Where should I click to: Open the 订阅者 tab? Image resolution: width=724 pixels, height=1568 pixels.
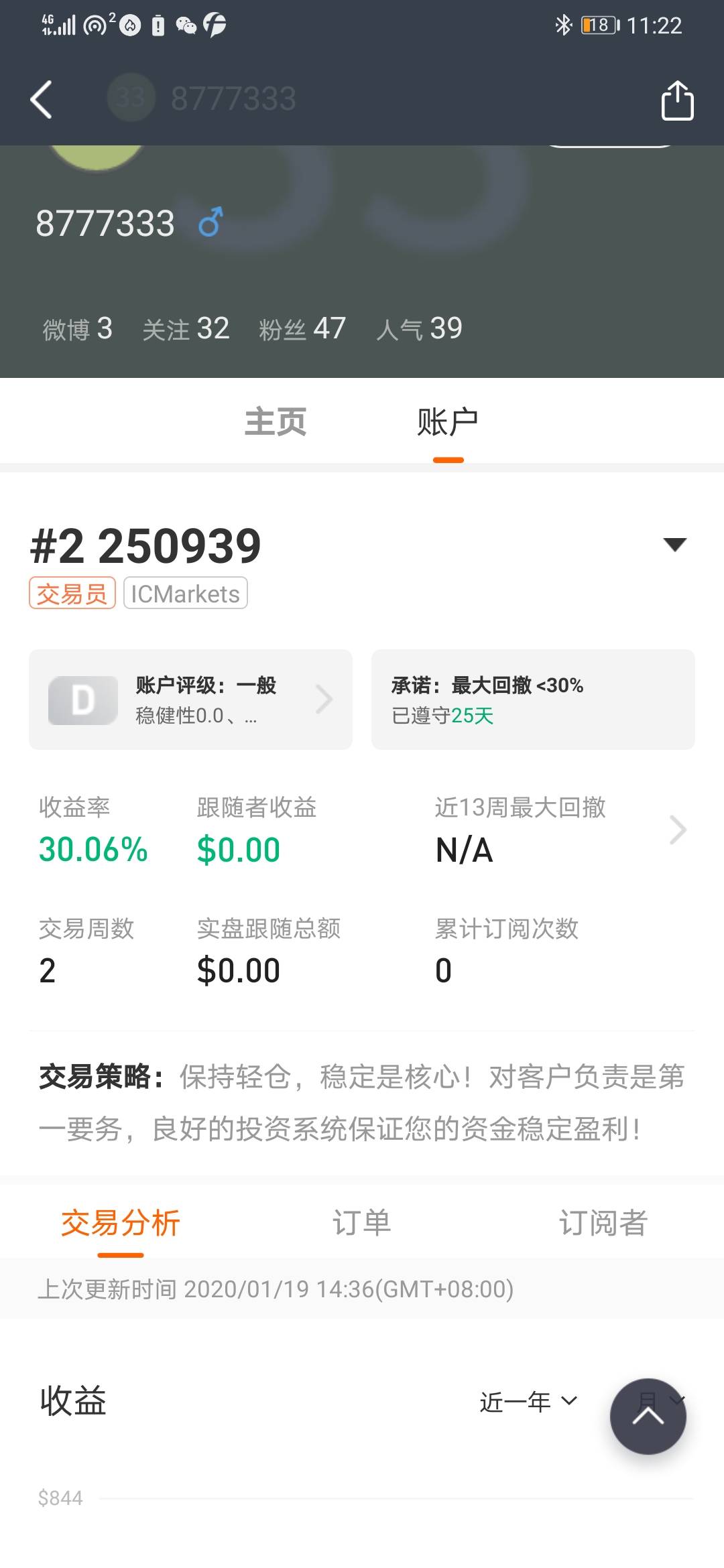click(x=603, y=1223)
